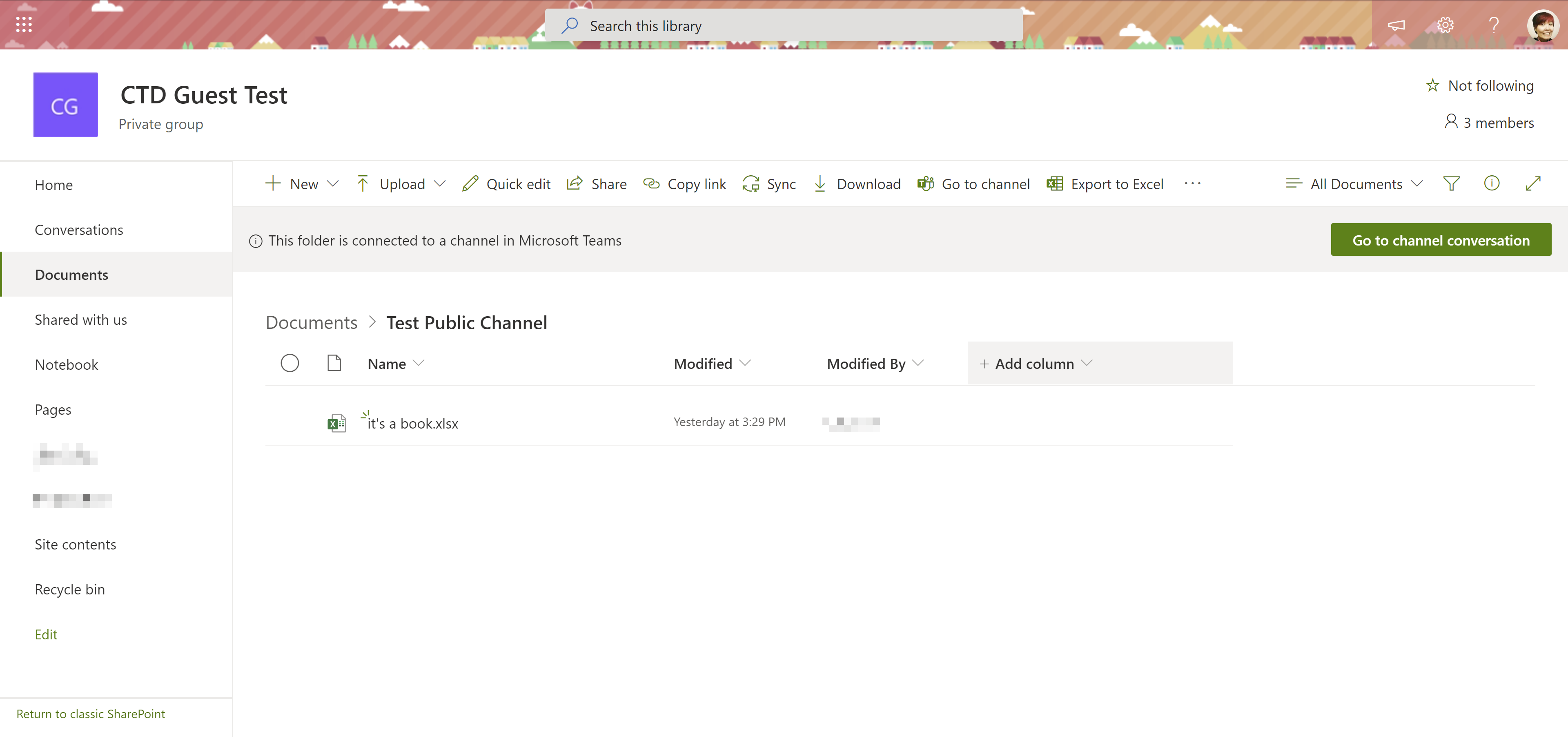The height and width of the screenshot is (737, 1568).
Task: Click the Copy link toolbar label
Action: (696, 184)
